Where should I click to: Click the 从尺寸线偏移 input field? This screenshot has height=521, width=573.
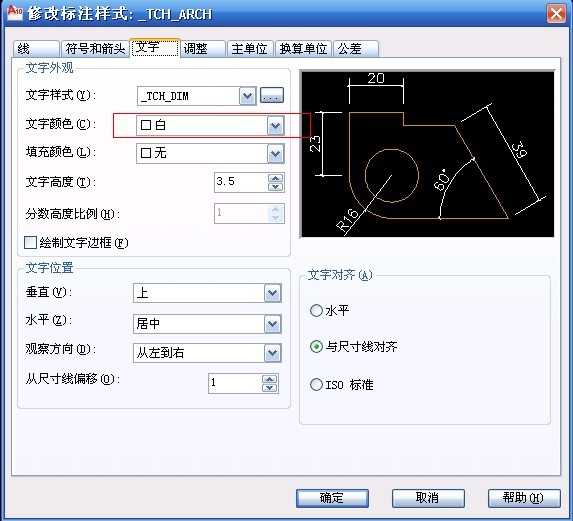[x=235, y=383]
